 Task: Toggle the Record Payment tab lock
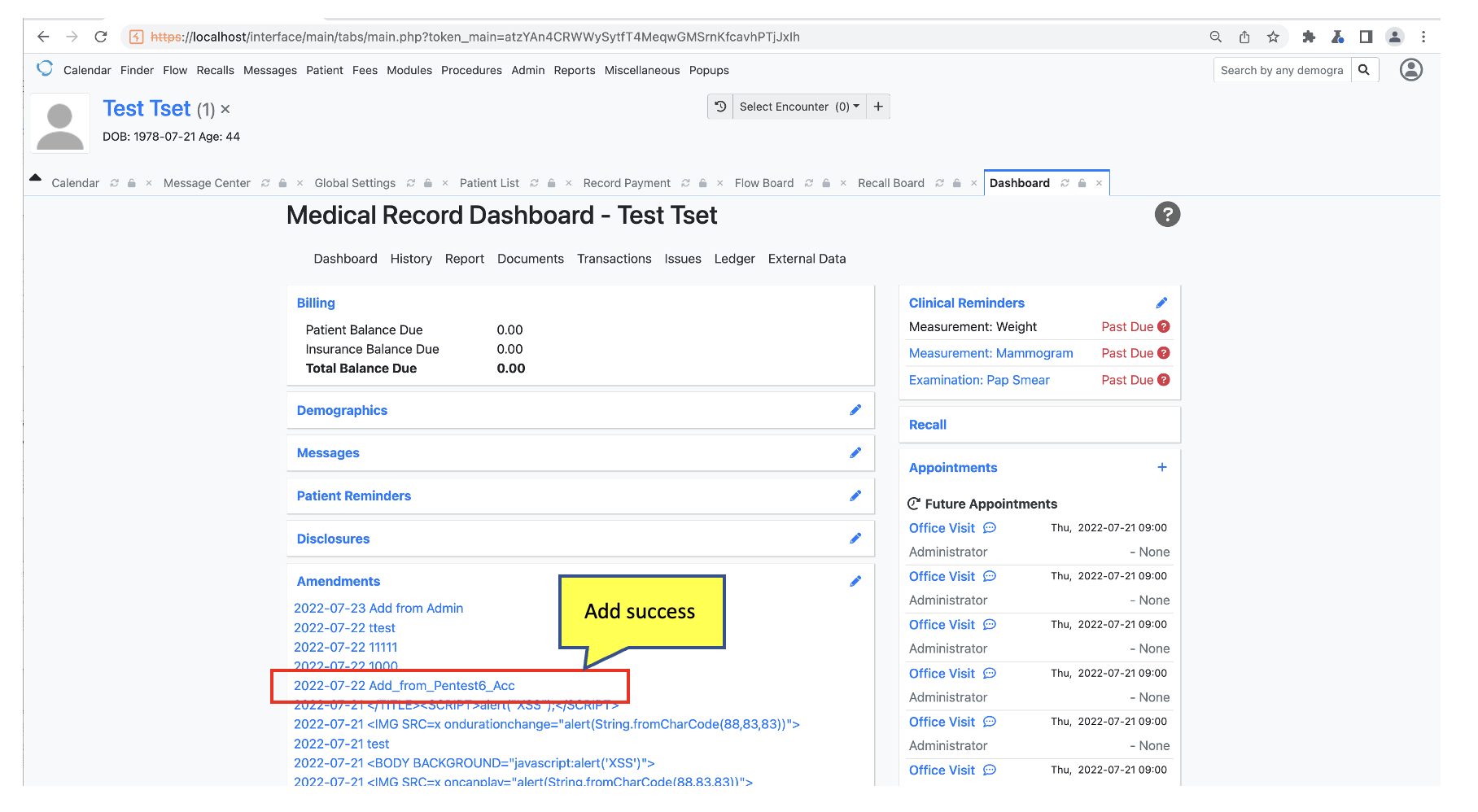(x=703, y=183)
